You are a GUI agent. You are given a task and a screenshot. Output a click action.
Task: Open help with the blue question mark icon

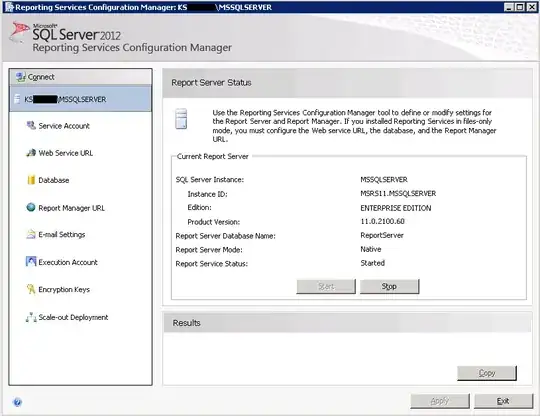pos(17,402)
